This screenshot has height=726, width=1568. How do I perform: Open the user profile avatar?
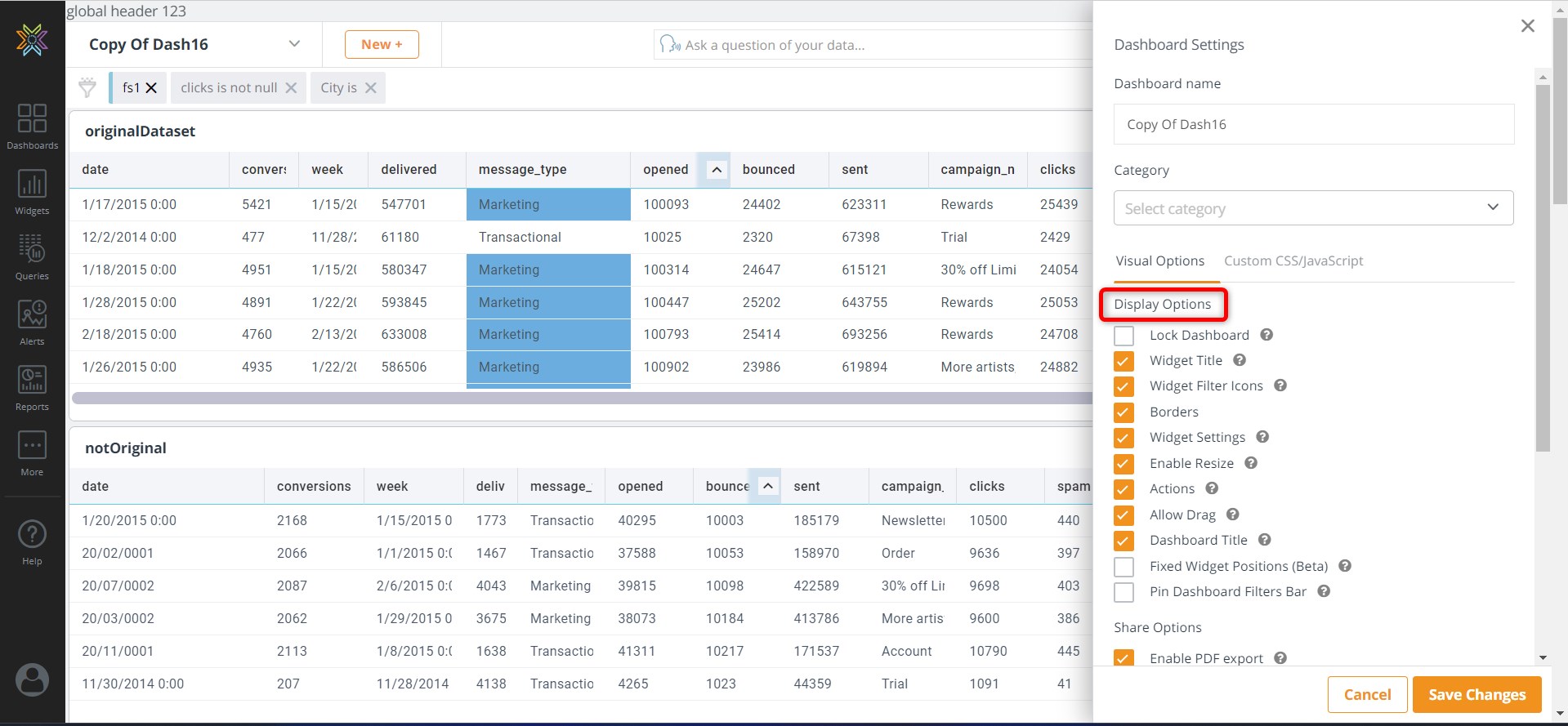[32, 679]
